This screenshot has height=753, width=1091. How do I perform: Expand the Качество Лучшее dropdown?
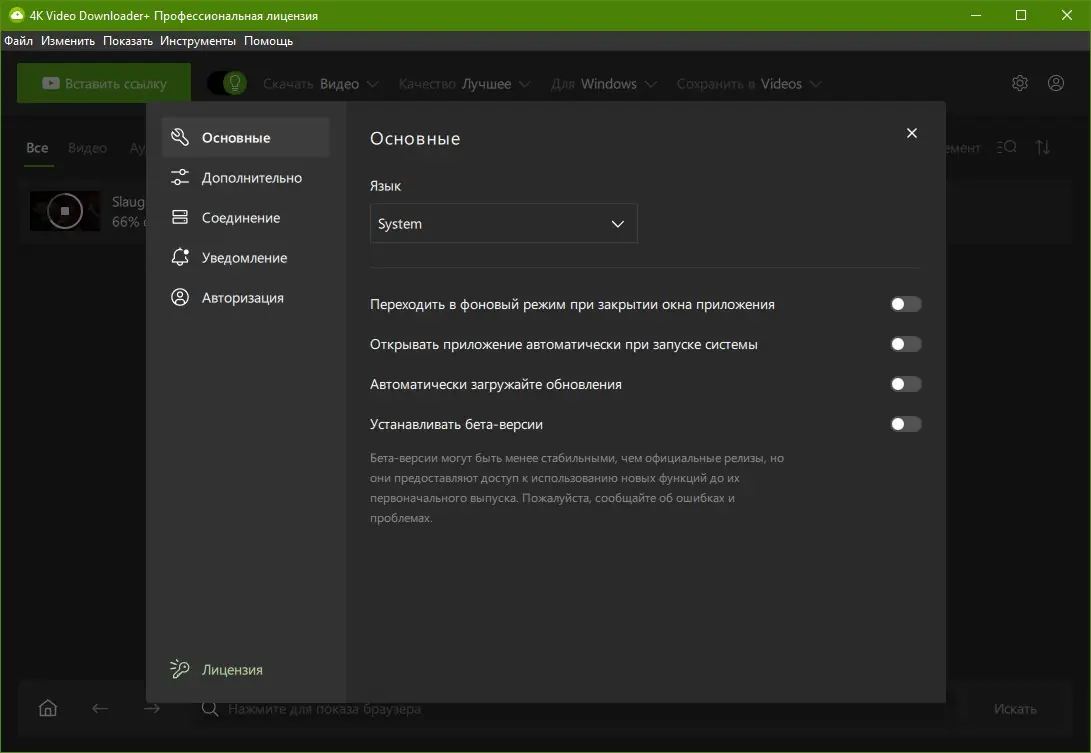point(464,84)
